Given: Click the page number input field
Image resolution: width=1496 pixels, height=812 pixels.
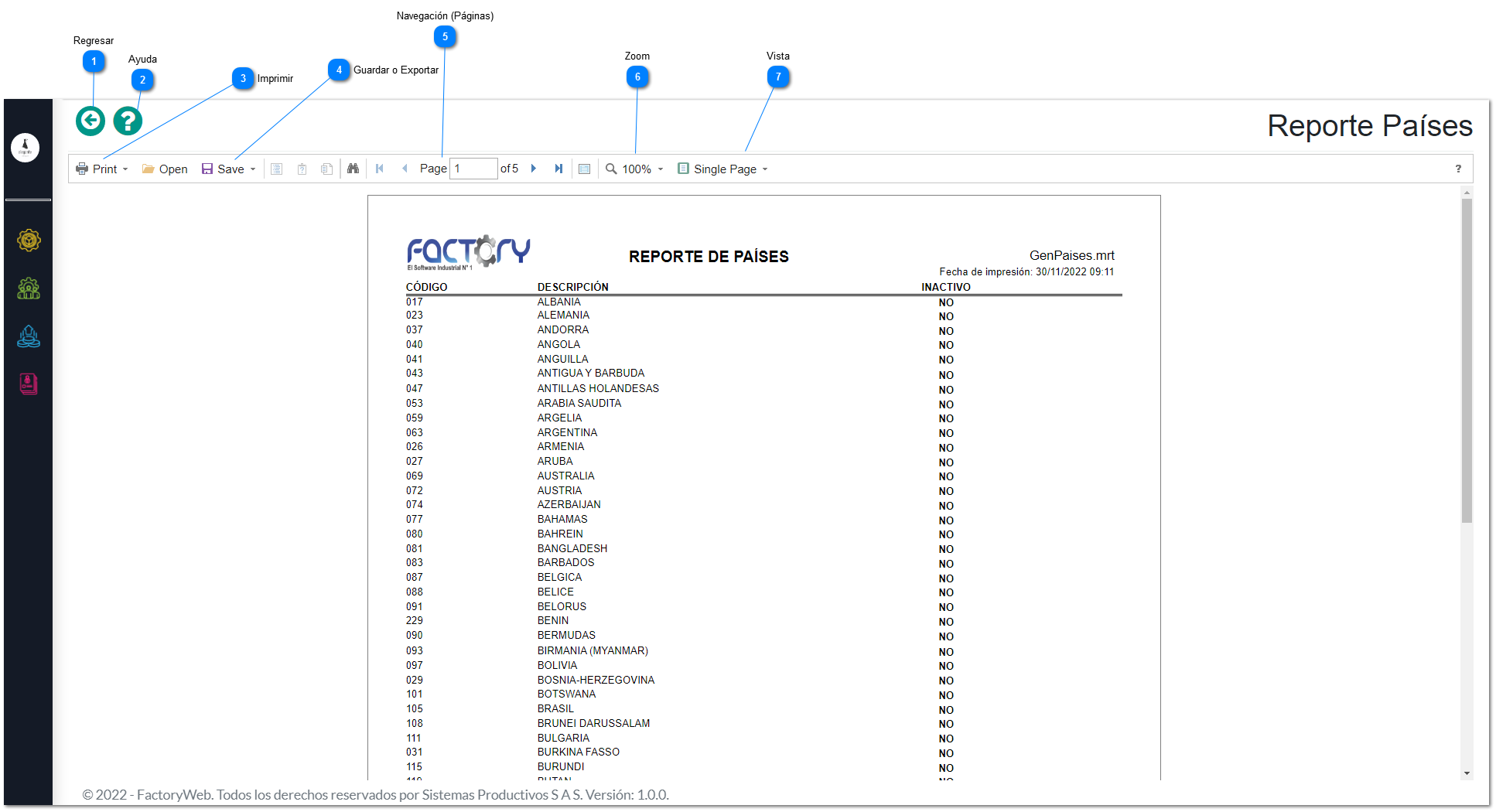Looking at the screenshot, I should coord(473,169).
